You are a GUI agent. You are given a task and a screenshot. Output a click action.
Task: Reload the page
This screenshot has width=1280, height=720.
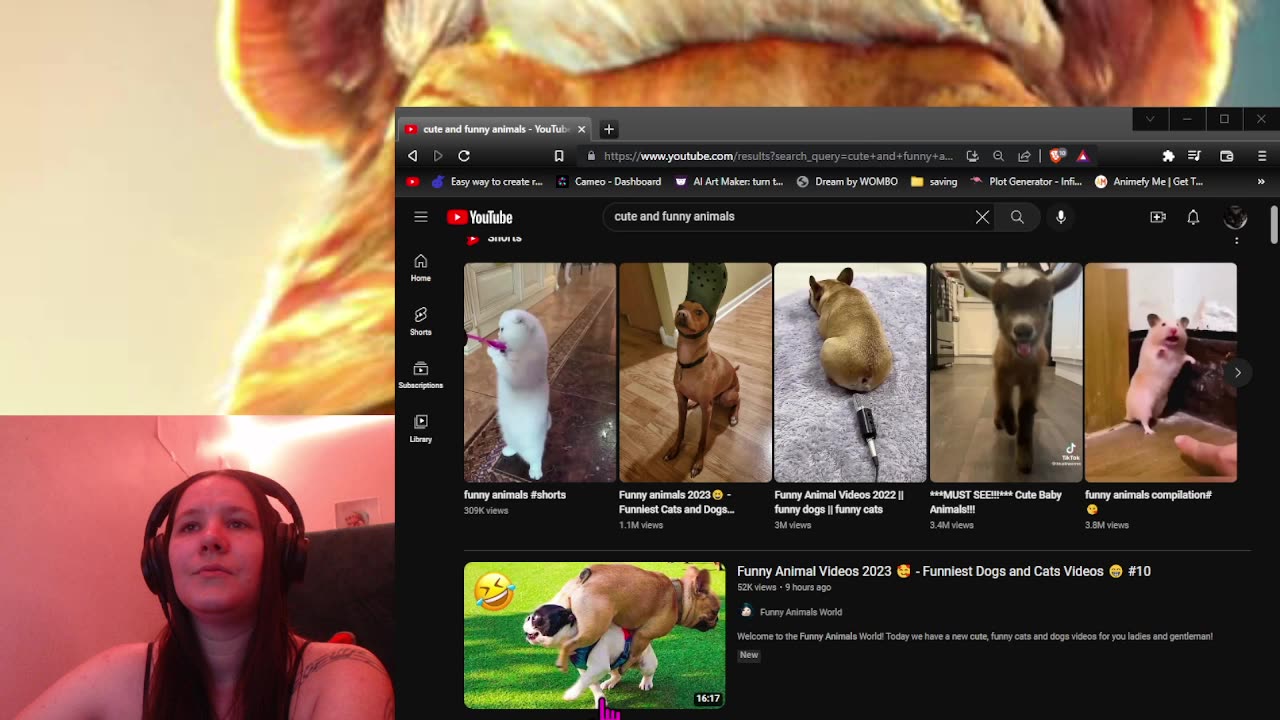[464, 156]
